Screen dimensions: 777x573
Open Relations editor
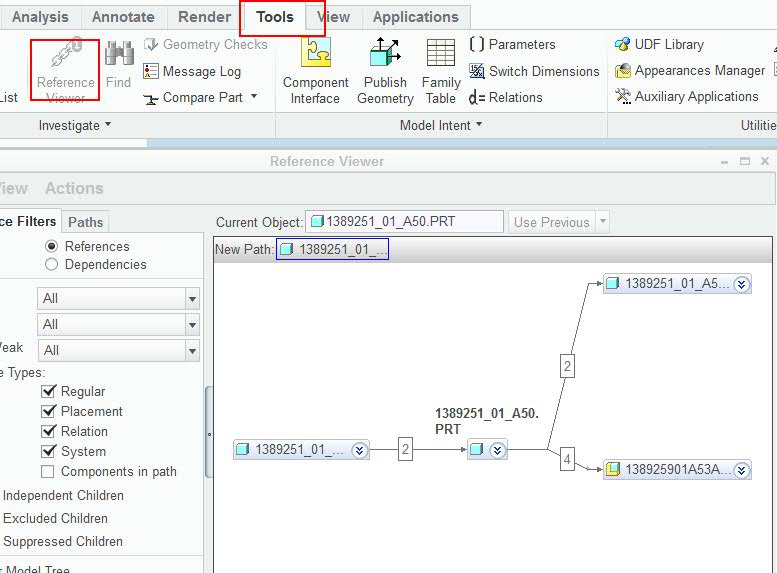505,98
